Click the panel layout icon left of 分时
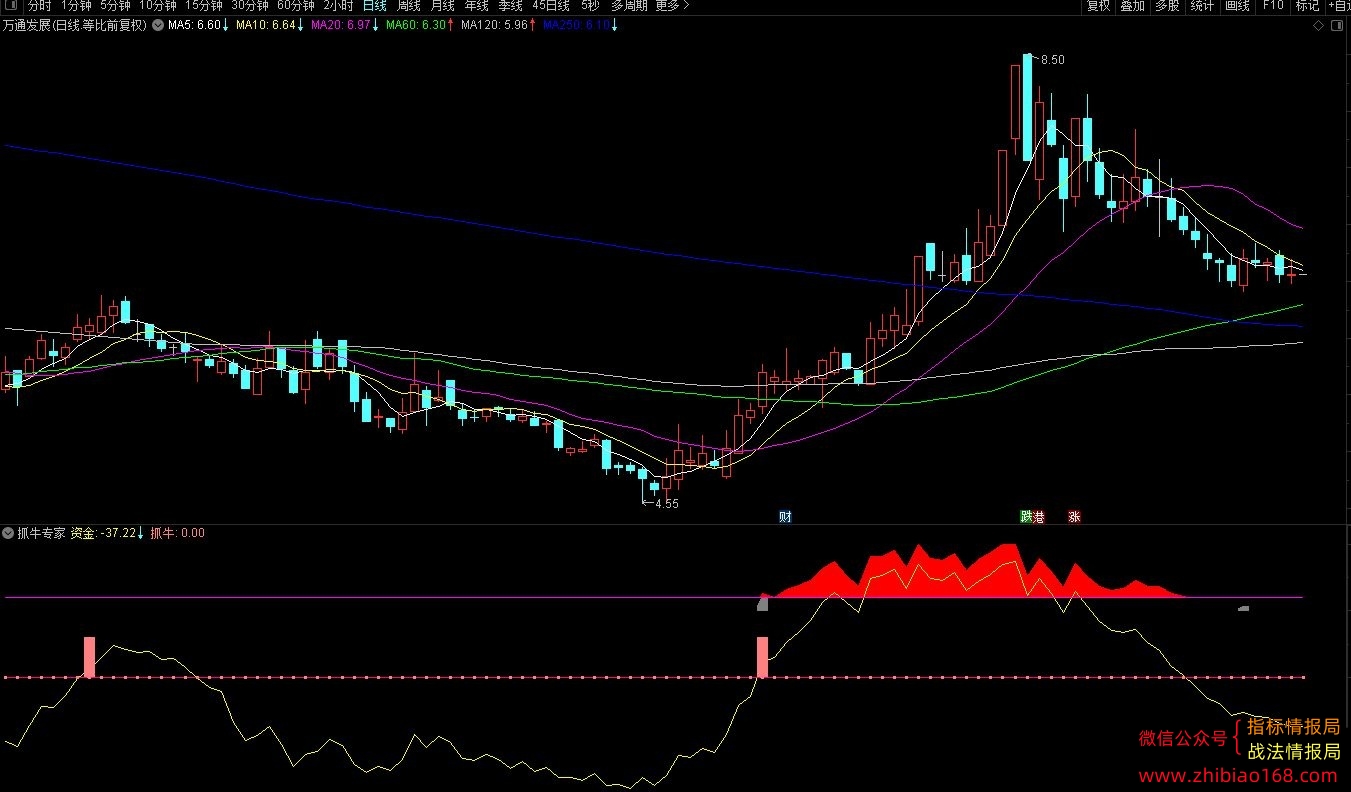The image size is (1351, 792). pyautogui.click(x=13, y=6)
